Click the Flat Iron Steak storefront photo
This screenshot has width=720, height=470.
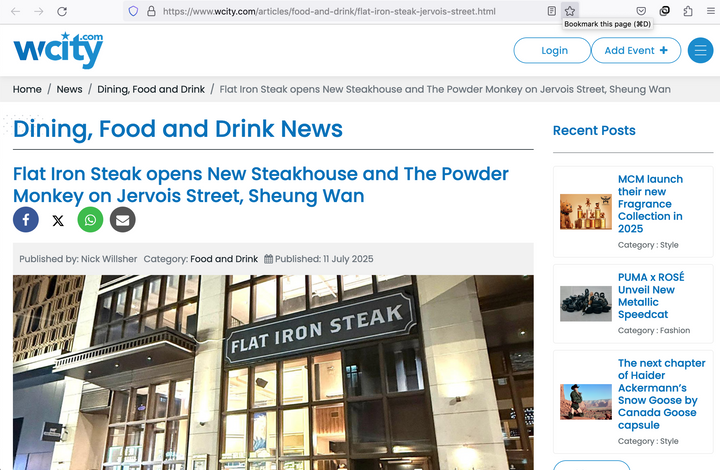(x=273, y=372)
